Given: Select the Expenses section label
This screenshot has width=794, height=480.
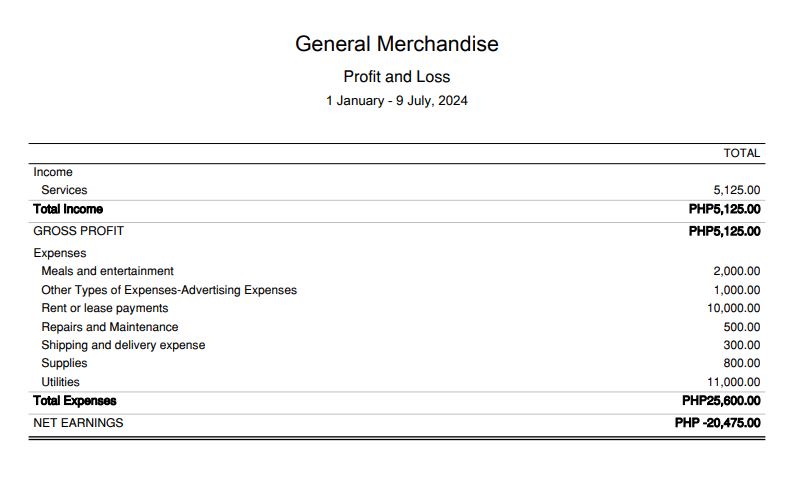Looking at the screenshot, I should [x=60, y=253].
